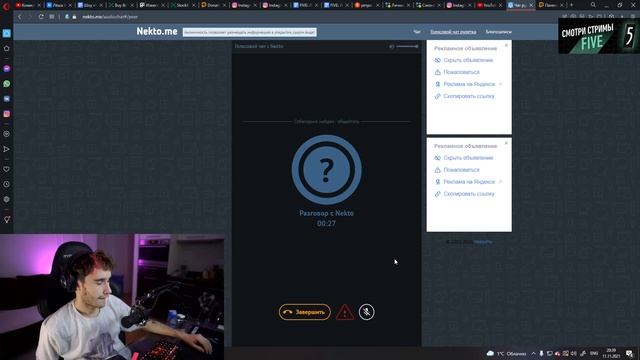Screen dimensions: 640x360
Task: Switch to the Stock browser tab
Action: [x=183, y=5]
